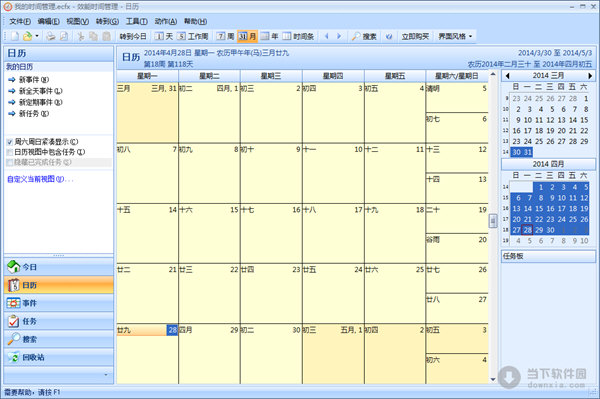The image size is (600, 399).
Task: Open the 工具(T) menu
Action: [137, 21]
